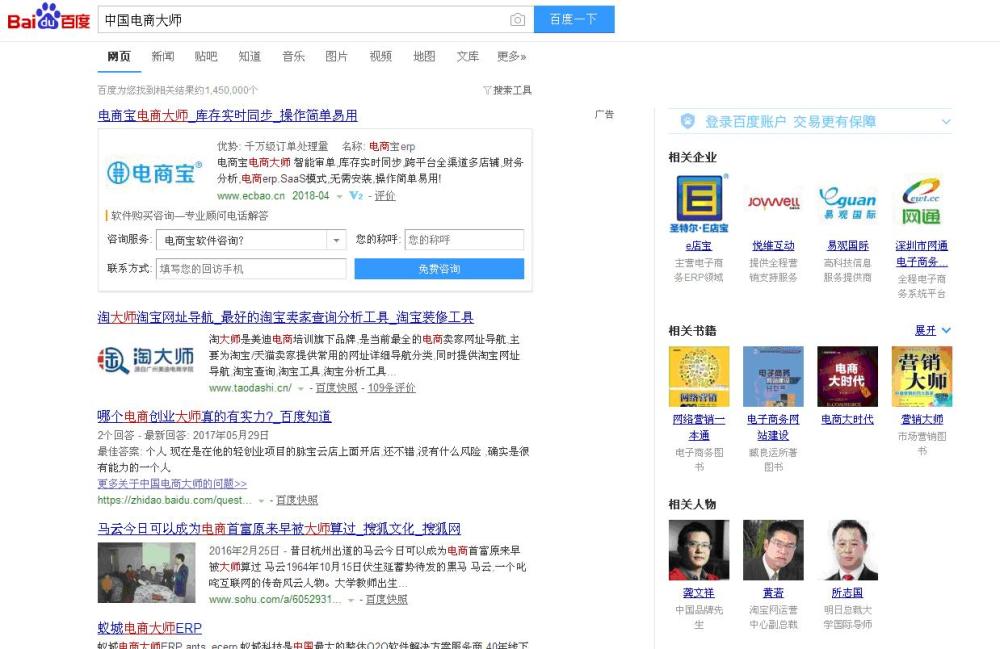This screenshot has height=649, width=1000.
Task: Switch to 视频 tab
Action: tap(381, 56)
